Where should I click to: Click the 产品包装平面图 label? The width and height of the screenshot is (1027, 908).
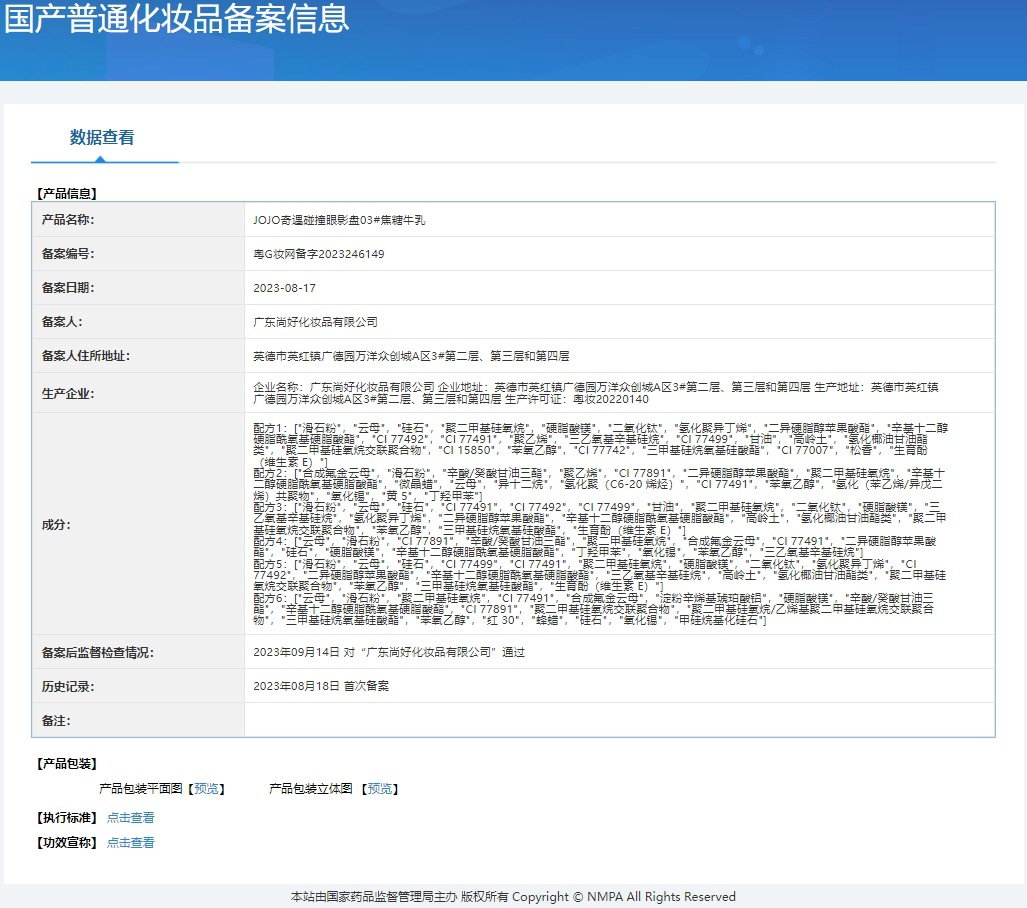[x=141, y=789]
